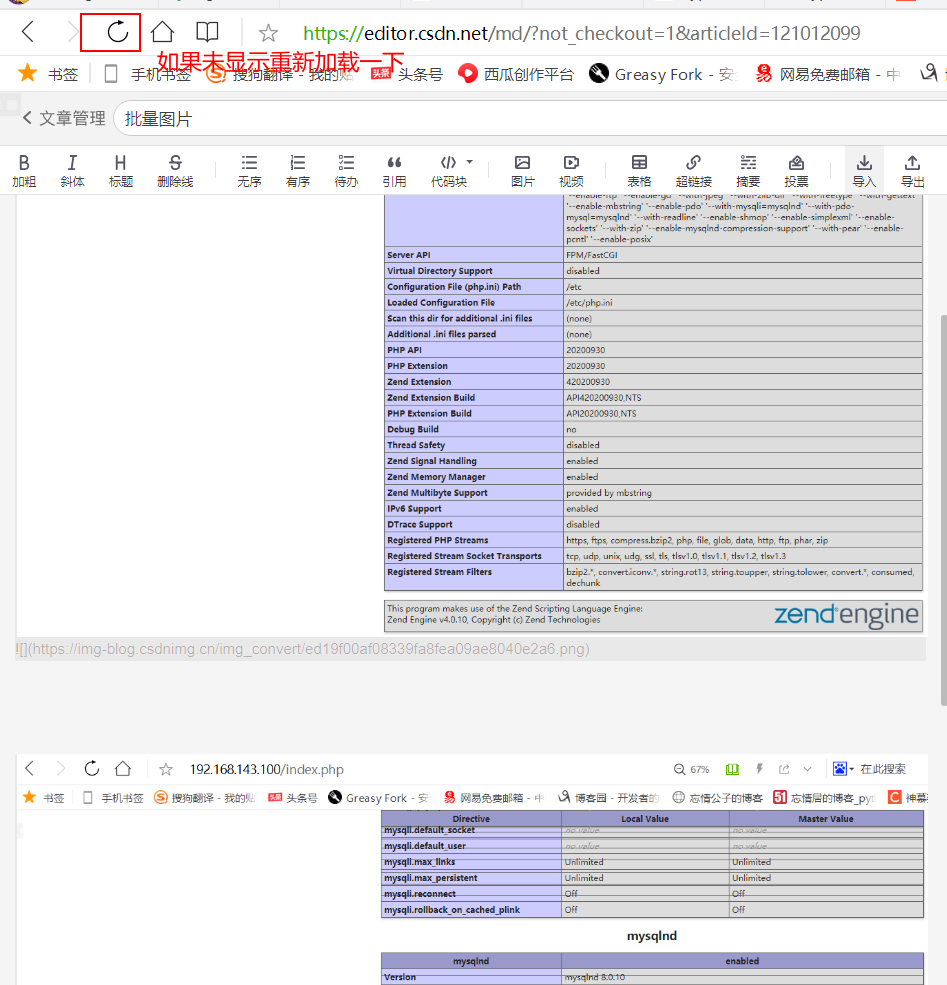This screenshot has width=947, height=985.
Task: Reload the CSDN editor page
Action: (117, 31)
